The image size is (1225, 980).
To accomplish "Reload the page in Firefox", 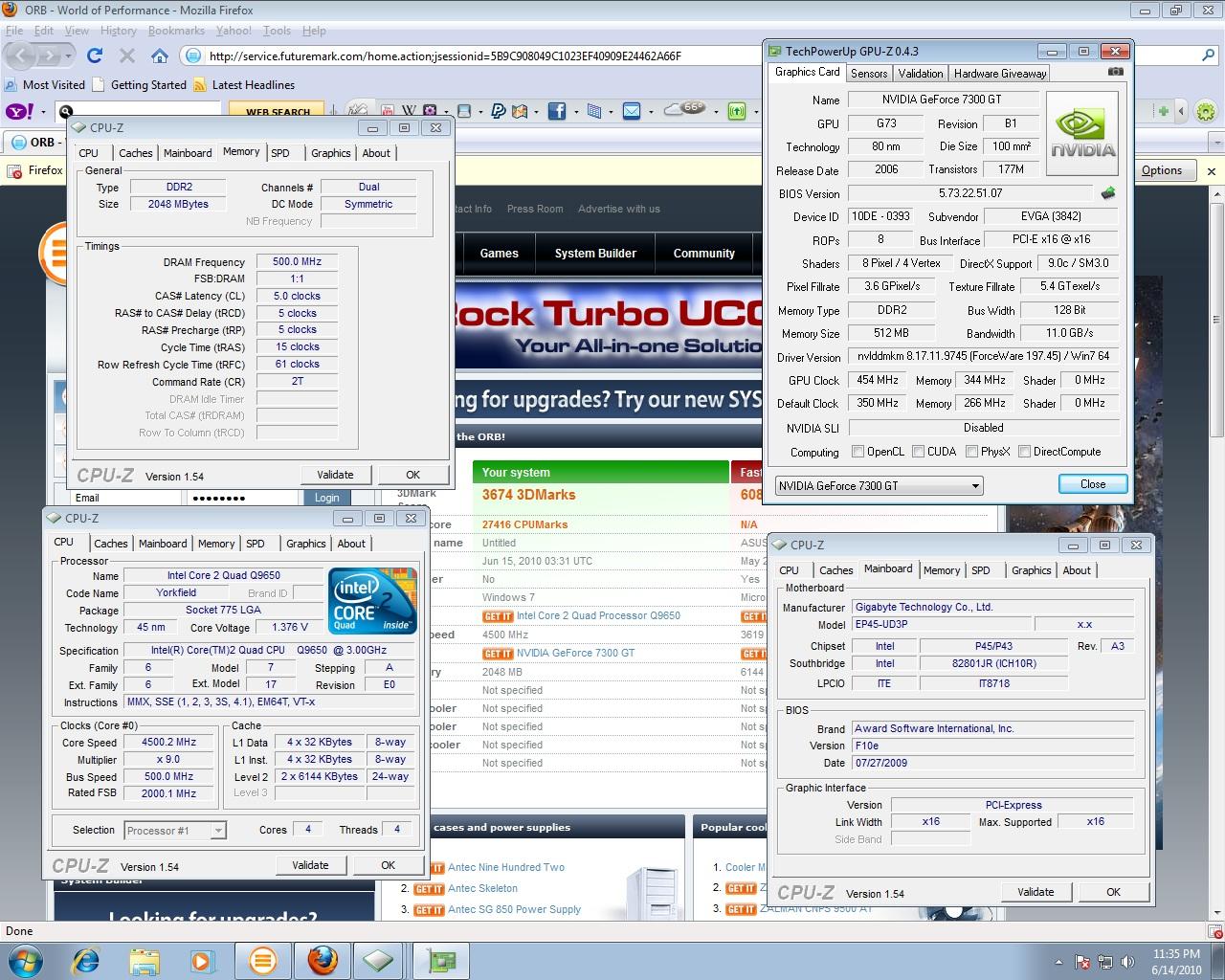I will point(95,56).
